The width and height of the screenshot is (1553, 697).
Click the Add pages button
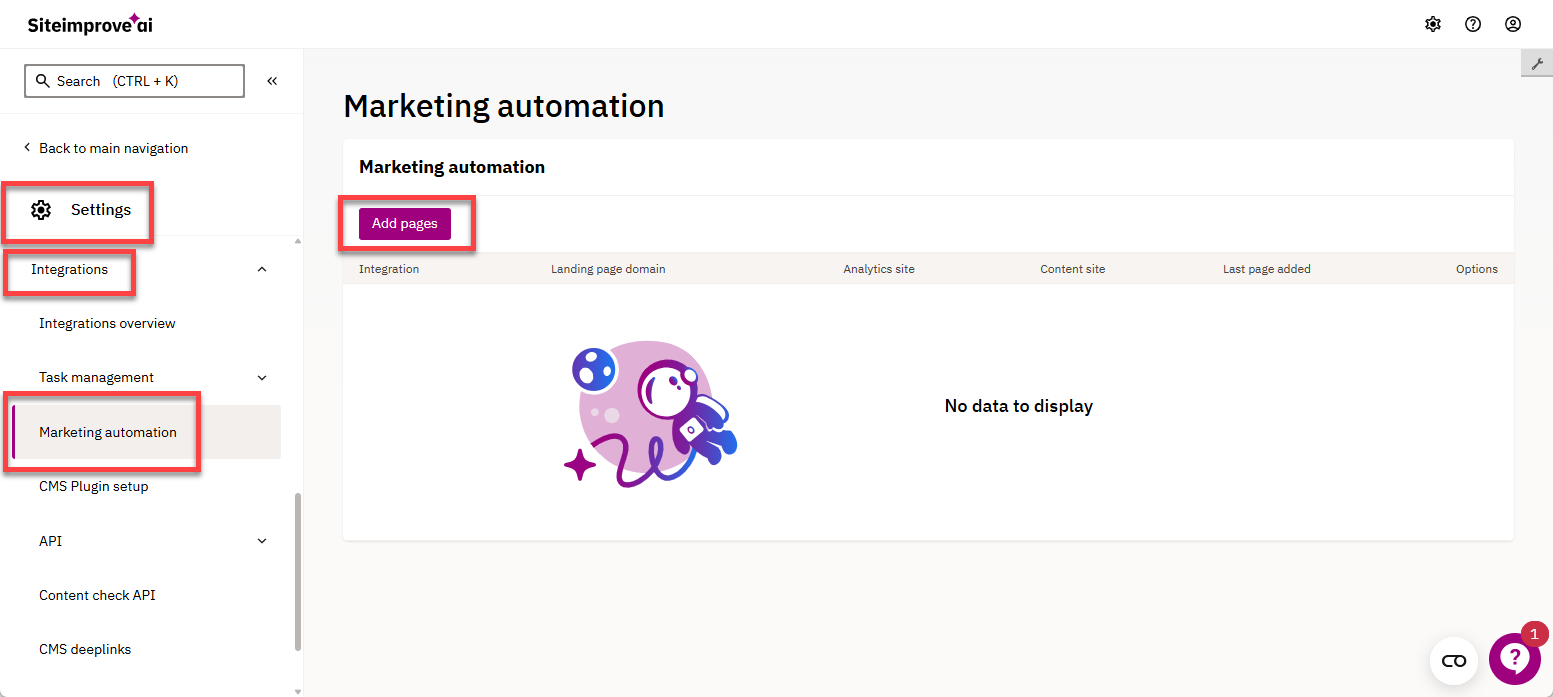click(x=404, y=223)
